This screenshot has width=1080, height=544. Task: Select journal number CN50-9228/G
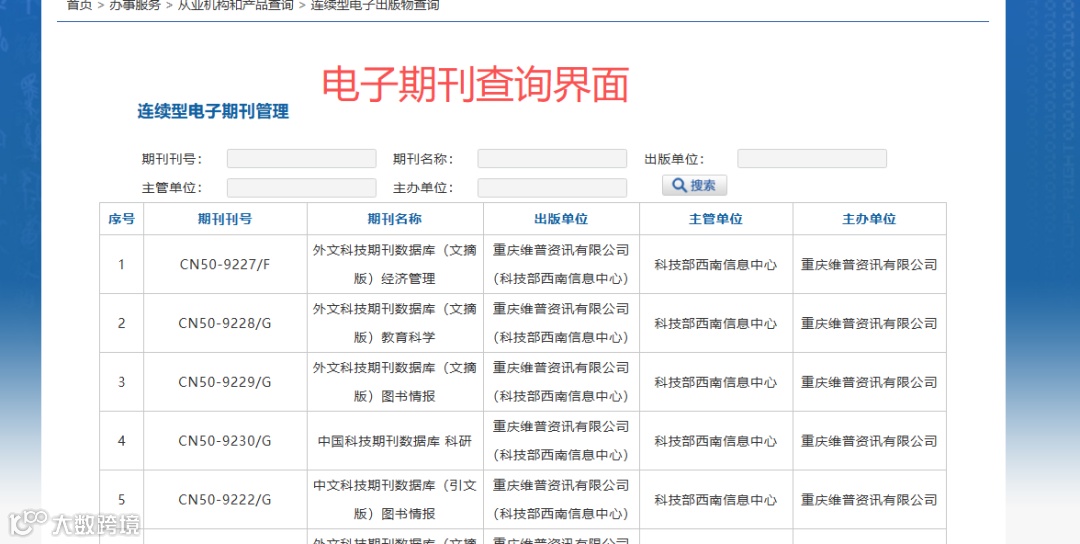(225, 323)
